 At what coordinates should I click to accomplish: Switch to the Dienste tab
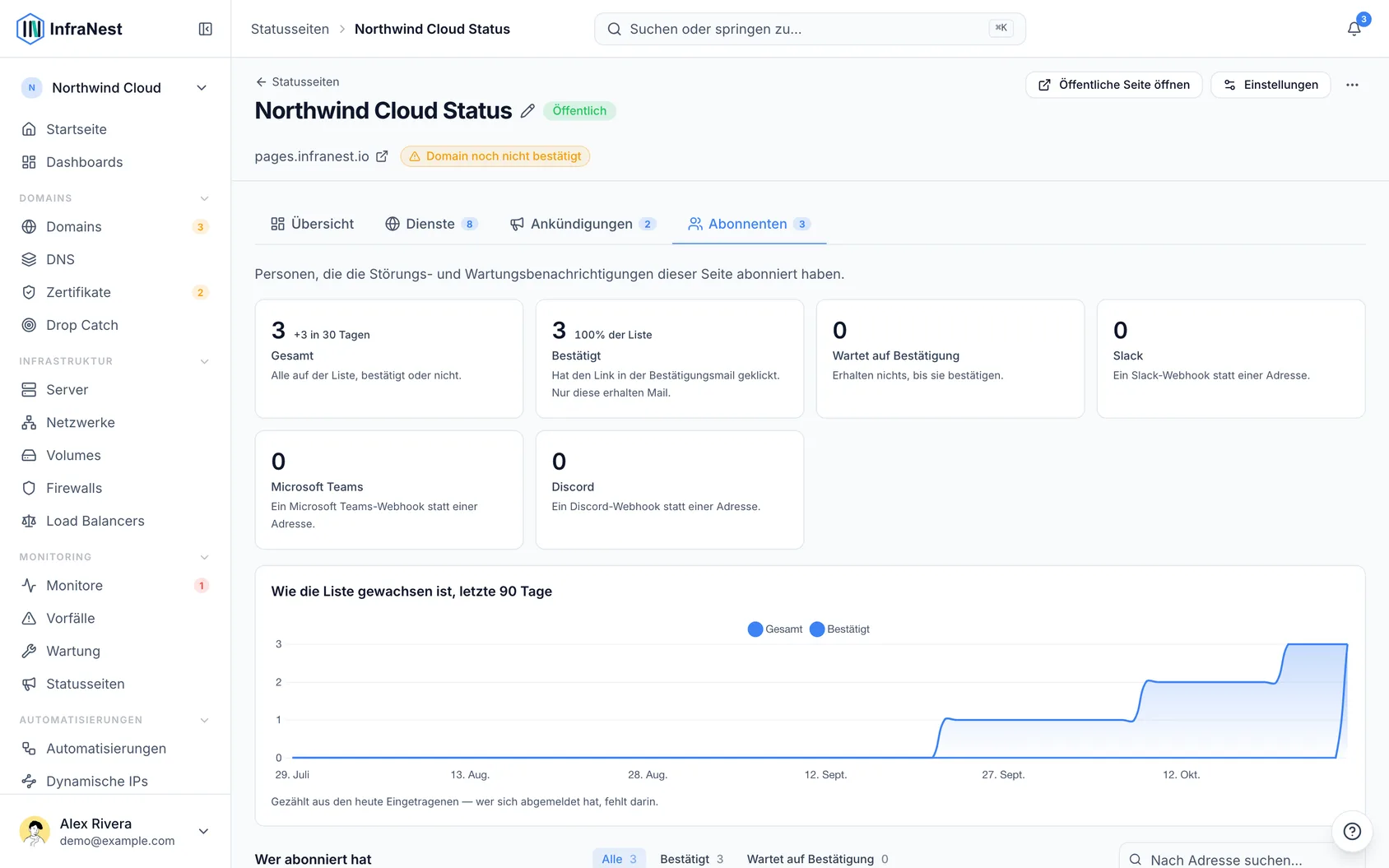(x=431, y=224)
